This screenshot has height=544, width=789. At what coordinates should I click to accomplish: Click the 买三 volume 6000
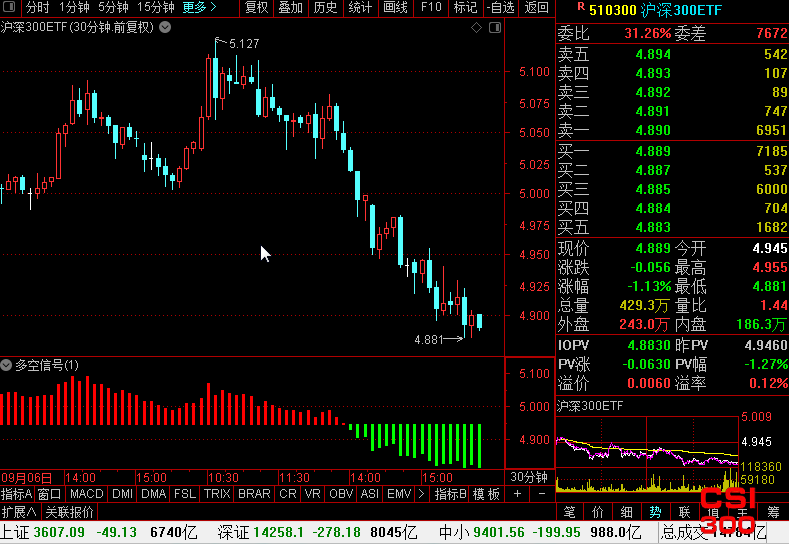click(771, 189)
